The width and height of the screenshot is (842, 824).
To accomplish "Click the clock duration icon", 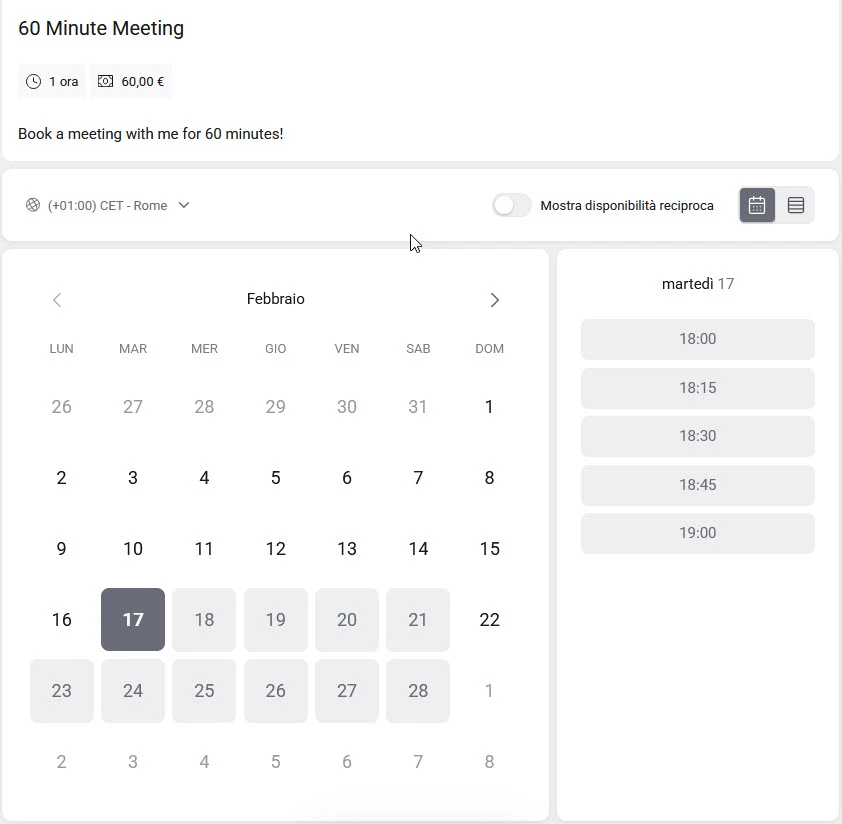I will pyautogui.click(x=33, y=82).
